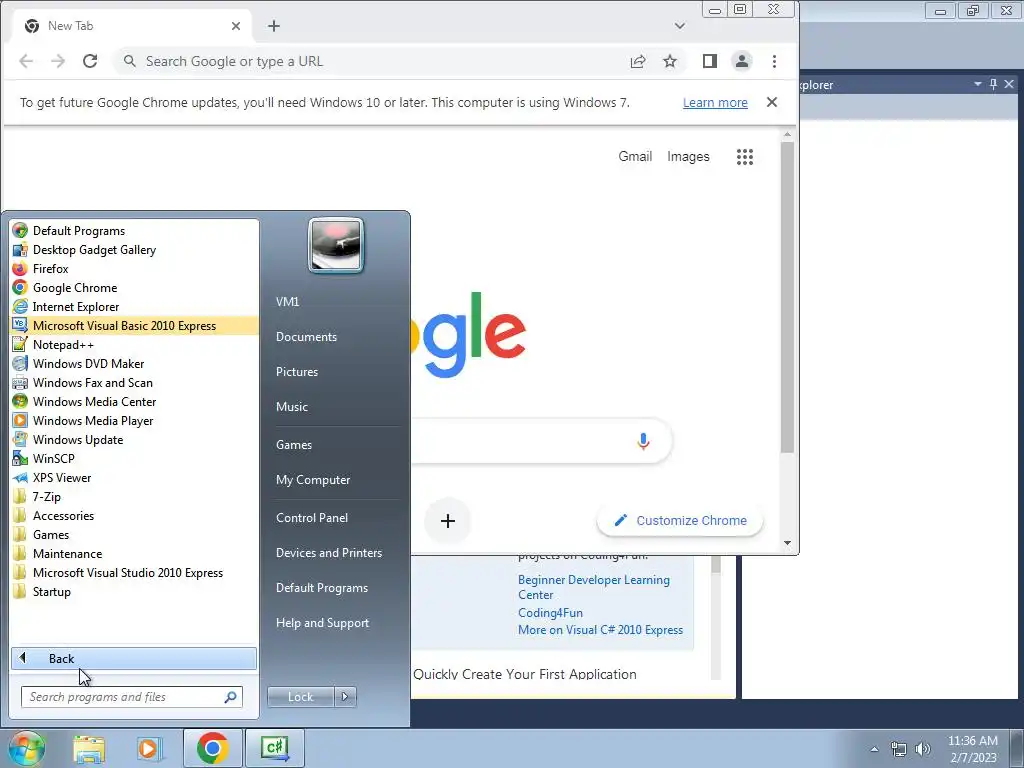Open Google apps grid
Screen dimensions: 1024x768
(744, 157)
